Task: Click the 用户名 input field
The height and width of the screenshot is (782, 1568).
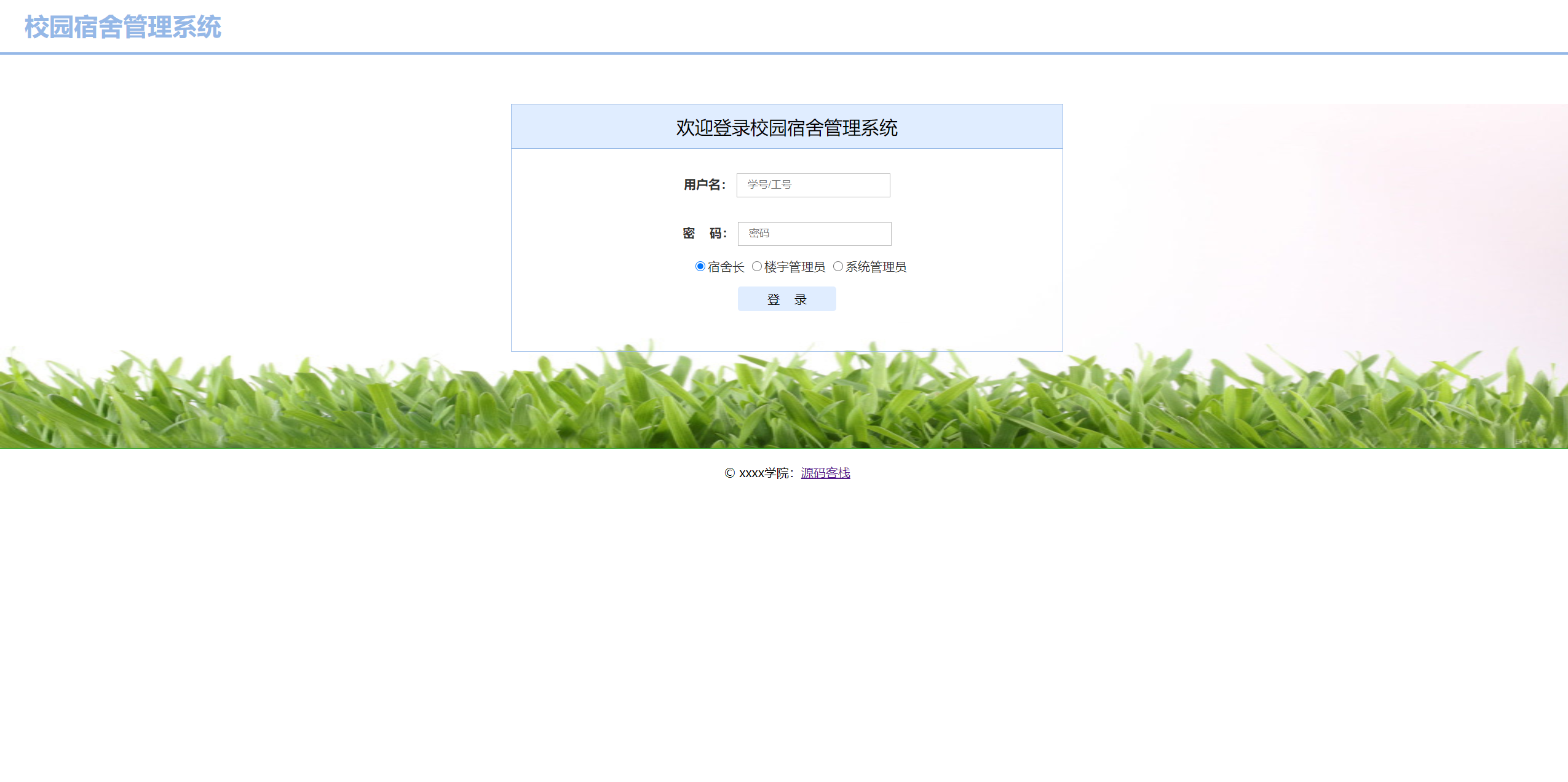Action: 813,185
